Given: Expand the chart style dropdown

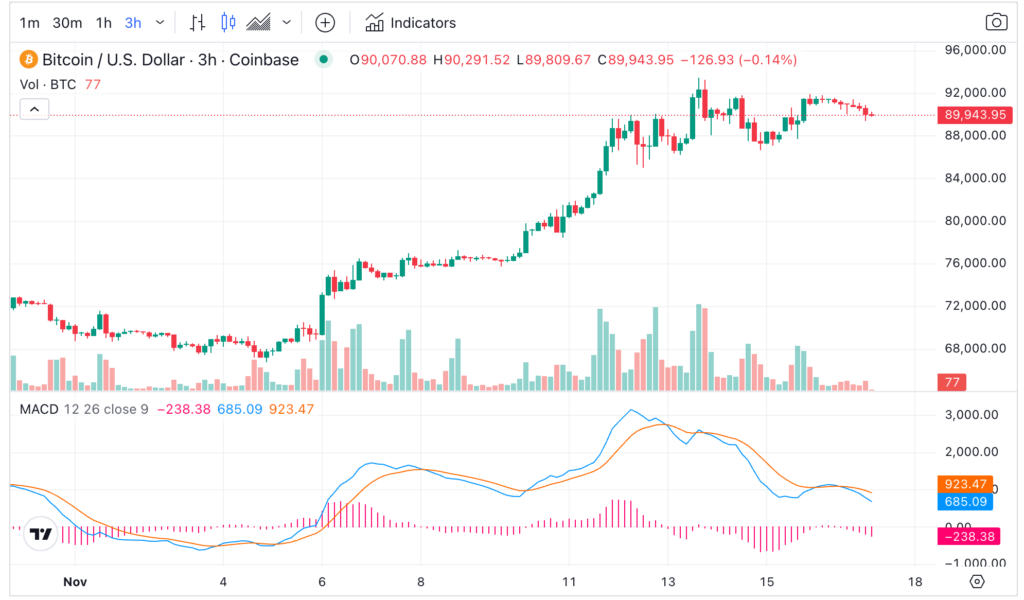Looking at the screenshot, I should pyautogui.click(x=286, y=22).
